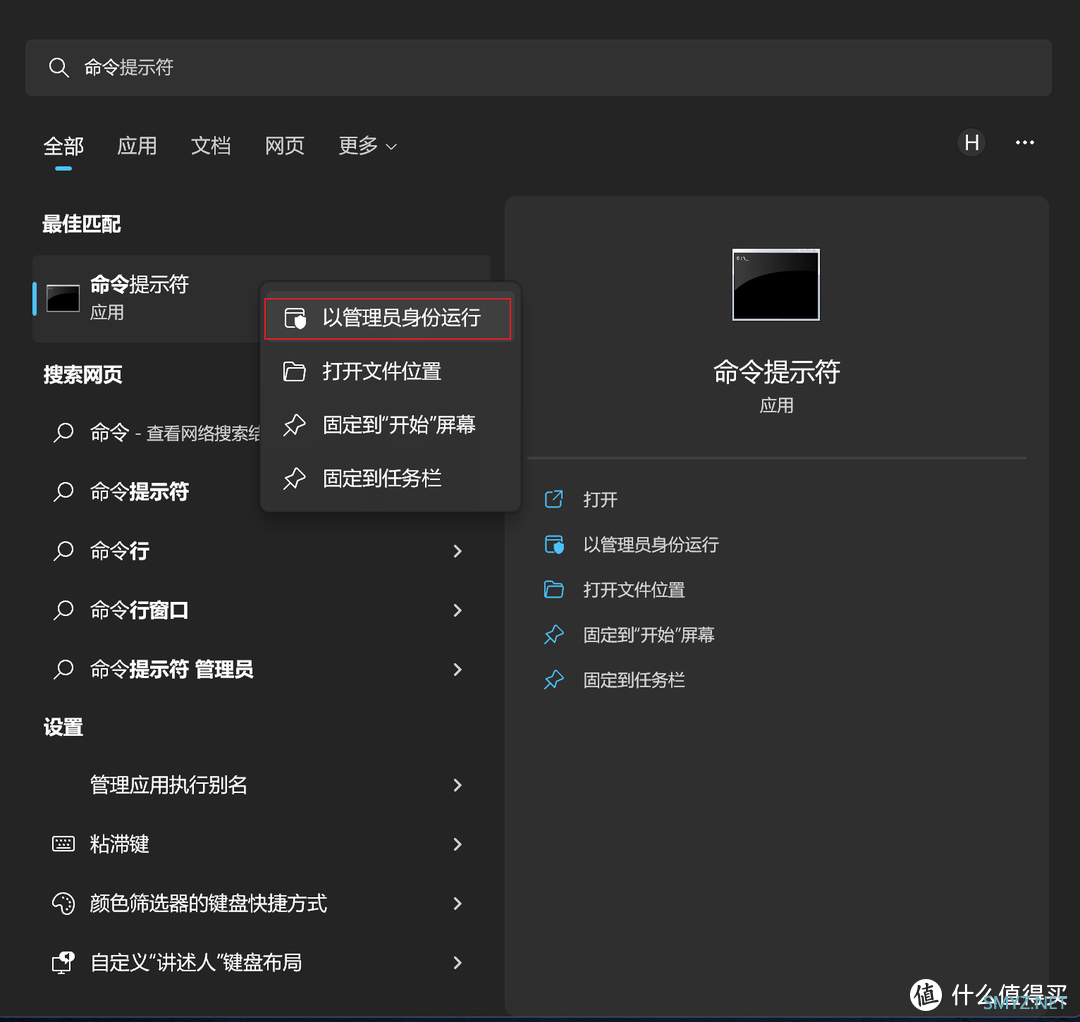Click the large Command Prompt thumbnail in preview
Image resolution: width=1080 pixels, height=1022 pixels.
coord(776,284)
